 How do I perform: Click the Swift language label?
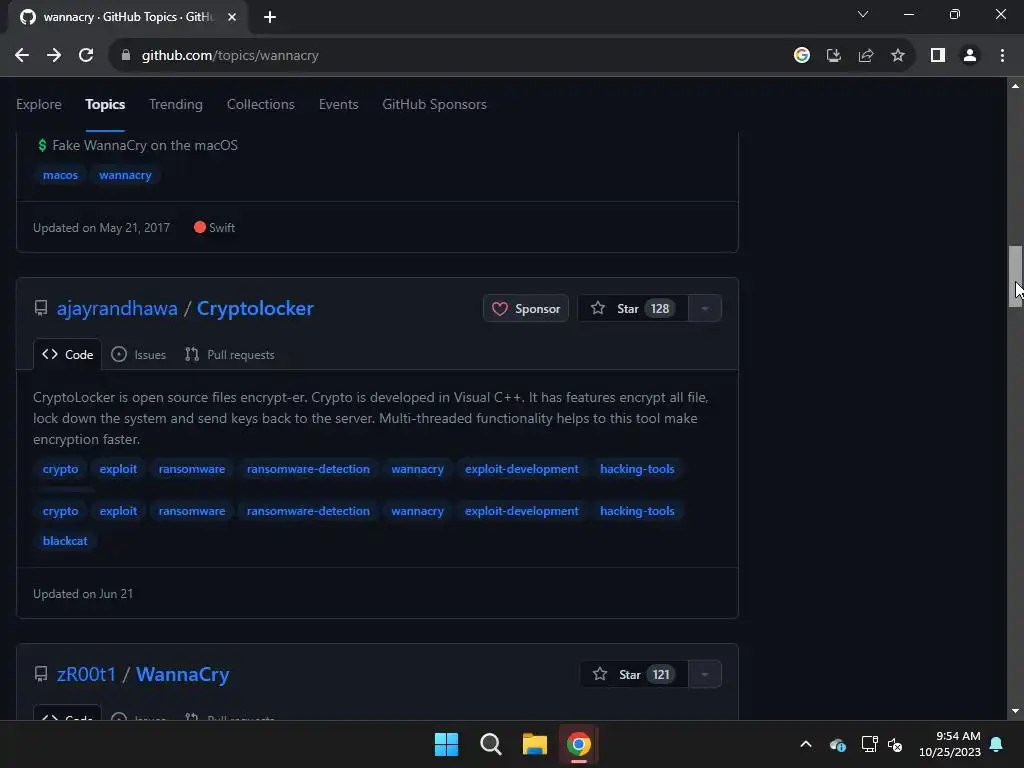pos(214,228)
